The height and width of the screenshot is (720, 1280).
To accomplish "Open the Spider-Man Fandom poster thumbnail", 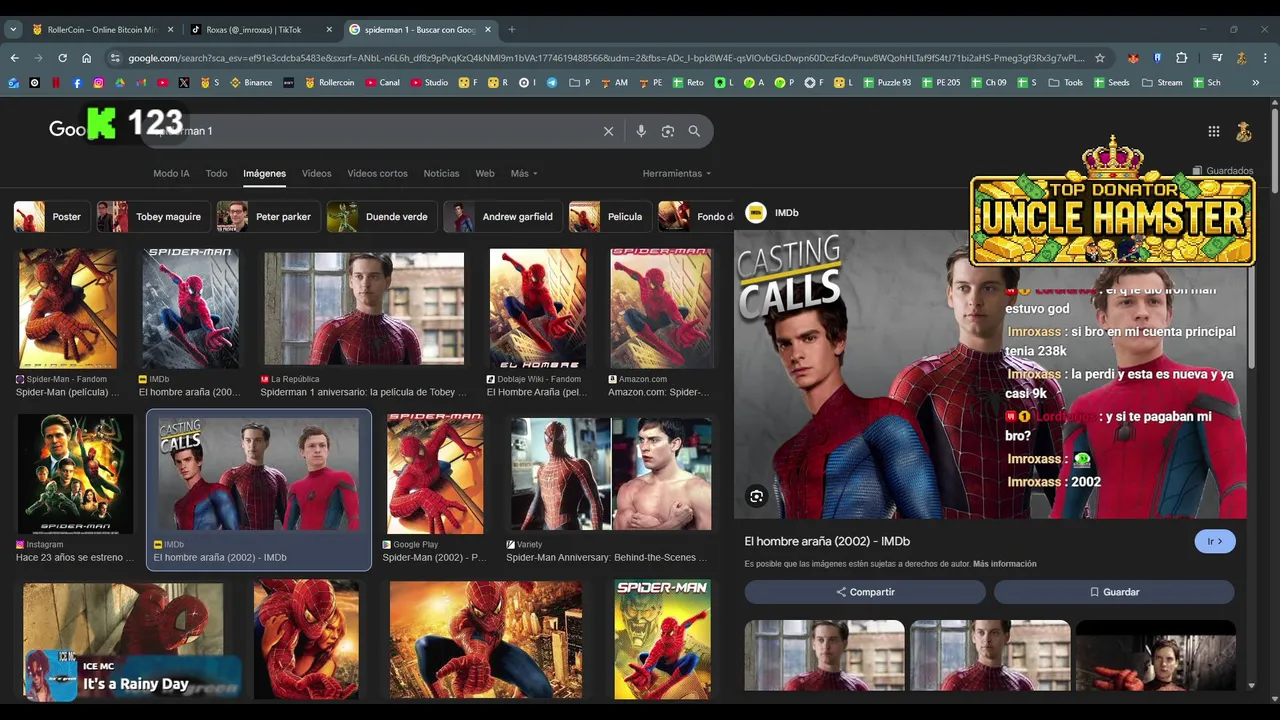I will click(x=67, y=310).
